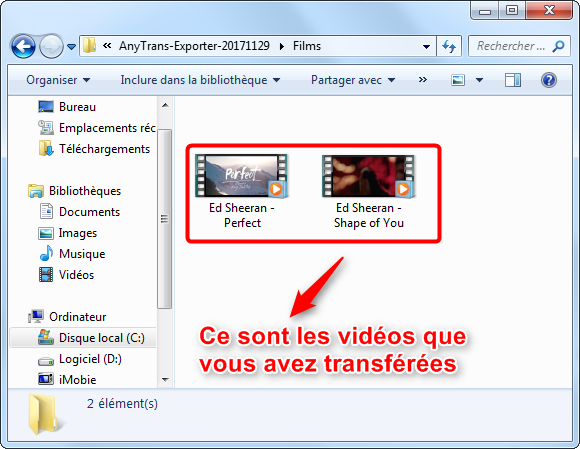Viewport: 580px width, 449px height.
Task: Click the navigation pane scrollbar thumb
Action: click(165, 219)
